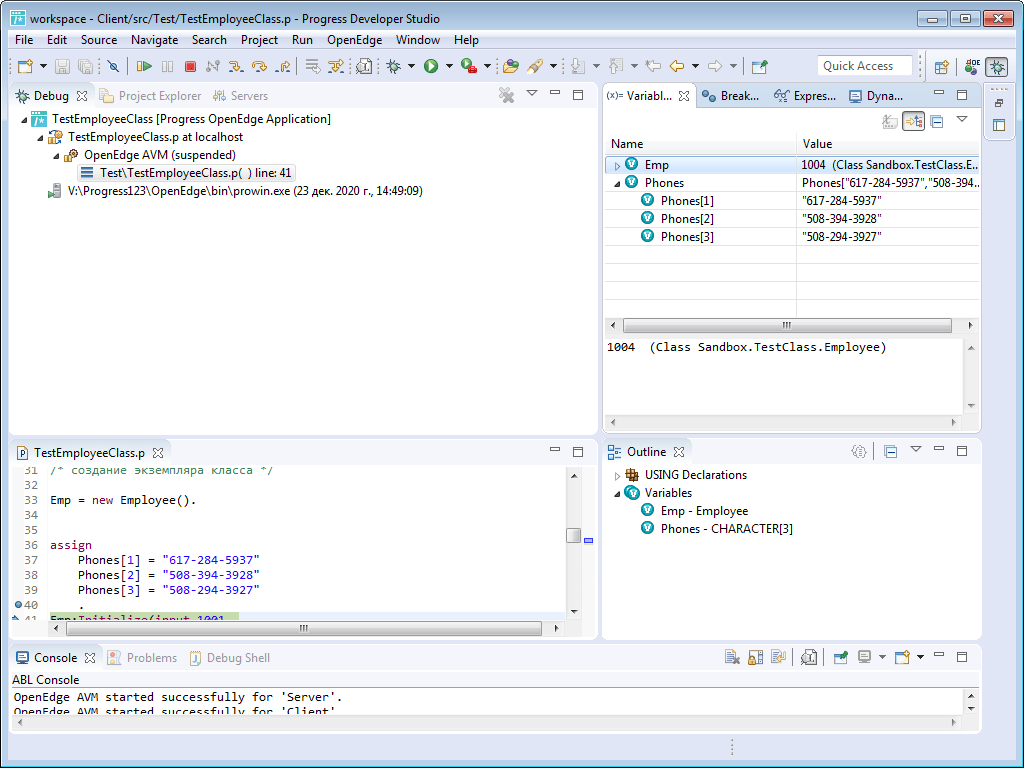The image size is (1024, 768).
Task: Select the prowin.exe process entry
Action: pyautogui.click(x=236, y=191)
